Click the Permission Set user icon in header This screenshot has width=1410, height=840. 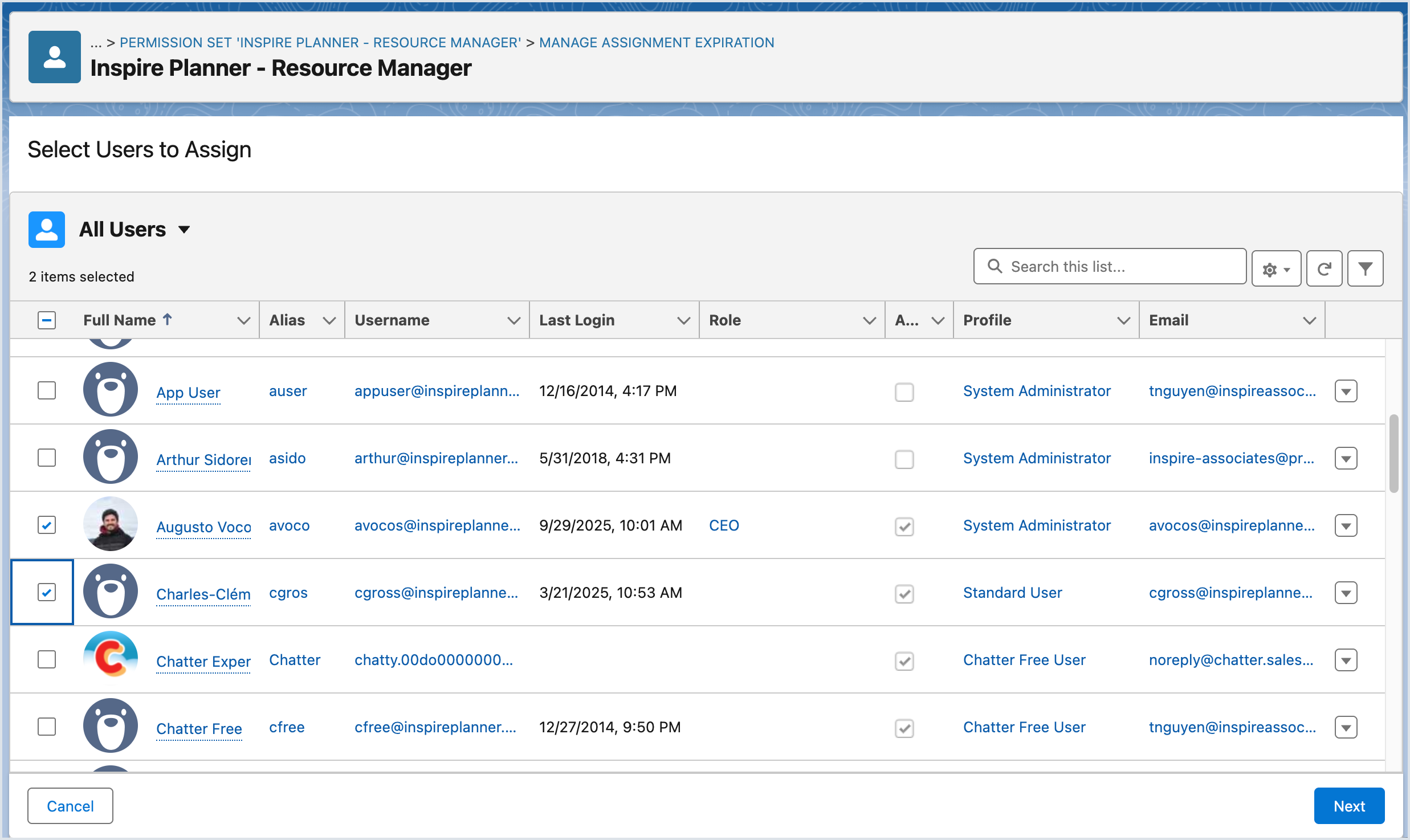point(55,57)
